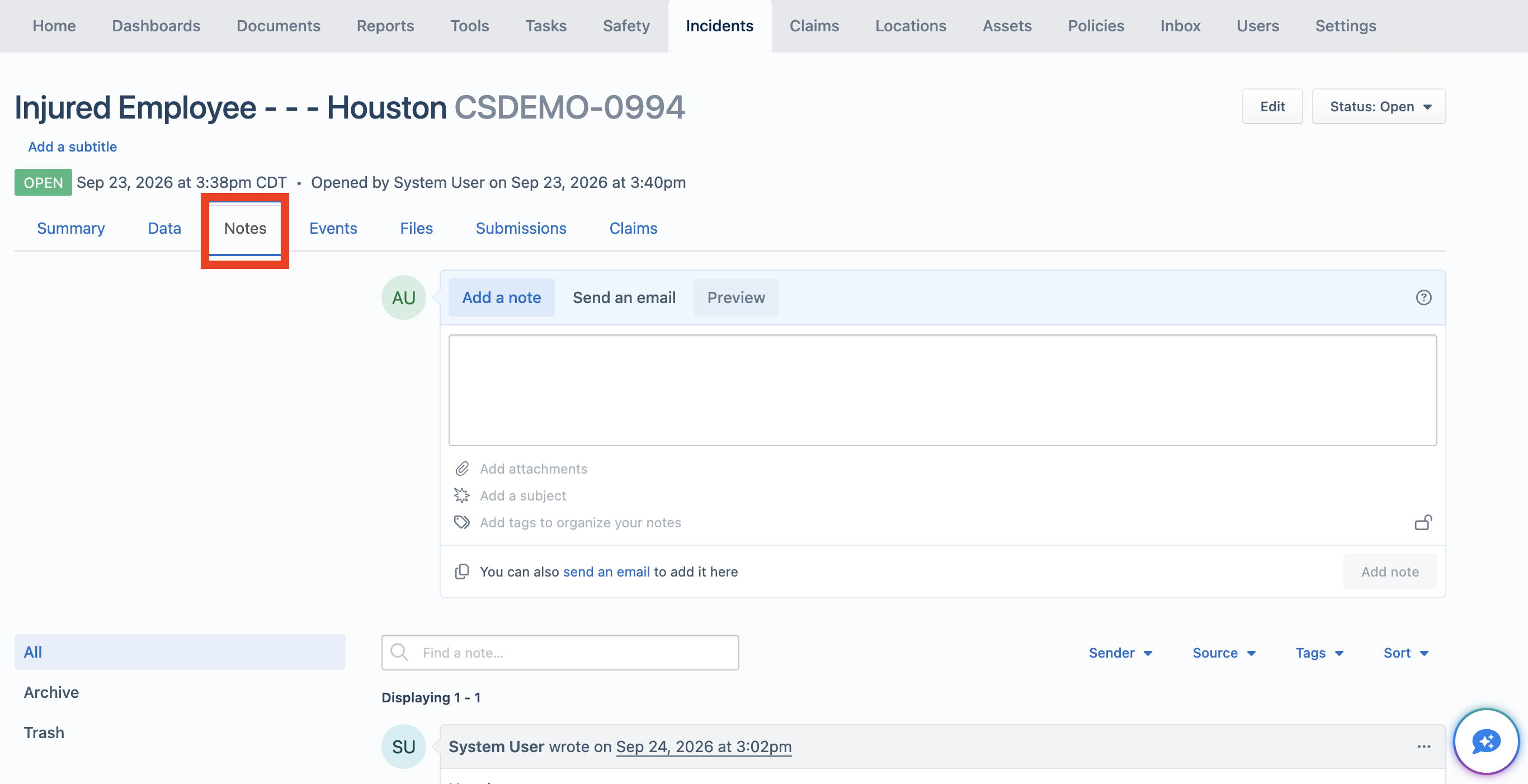Viewport: 1528px width, 784px height.
Task: Switch to the Data tab
Action: 164,228
